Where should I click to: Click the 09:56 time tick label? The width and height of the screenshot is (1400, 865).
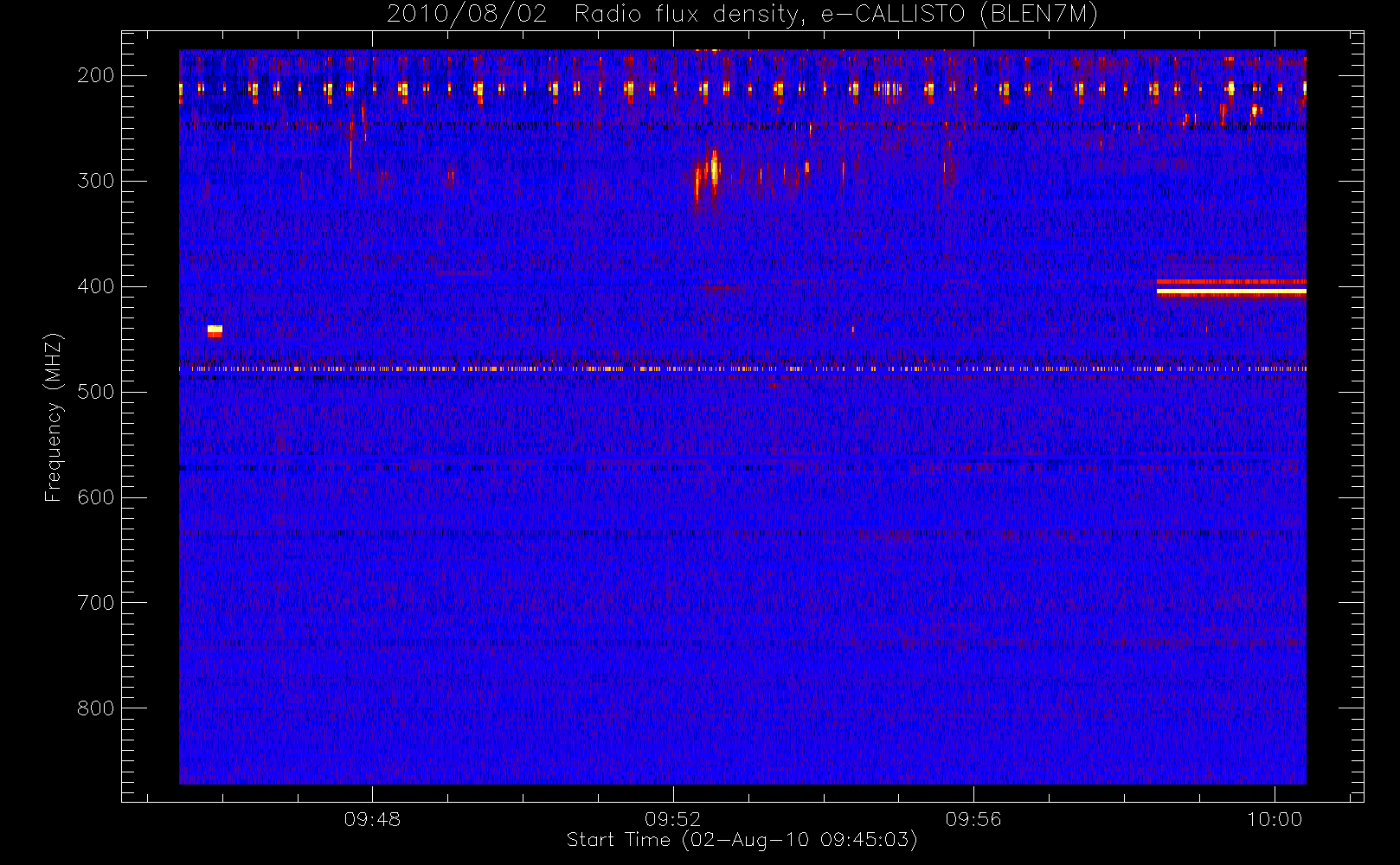point(973,819)
